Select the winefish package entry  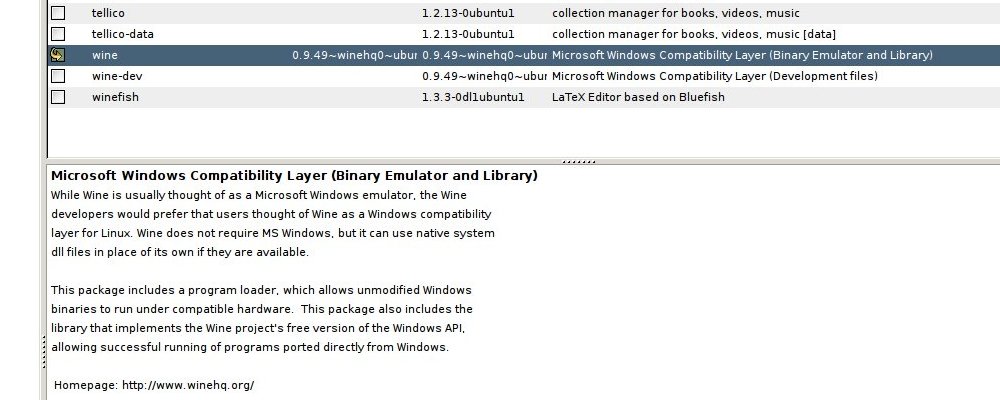tap(524, 97)
